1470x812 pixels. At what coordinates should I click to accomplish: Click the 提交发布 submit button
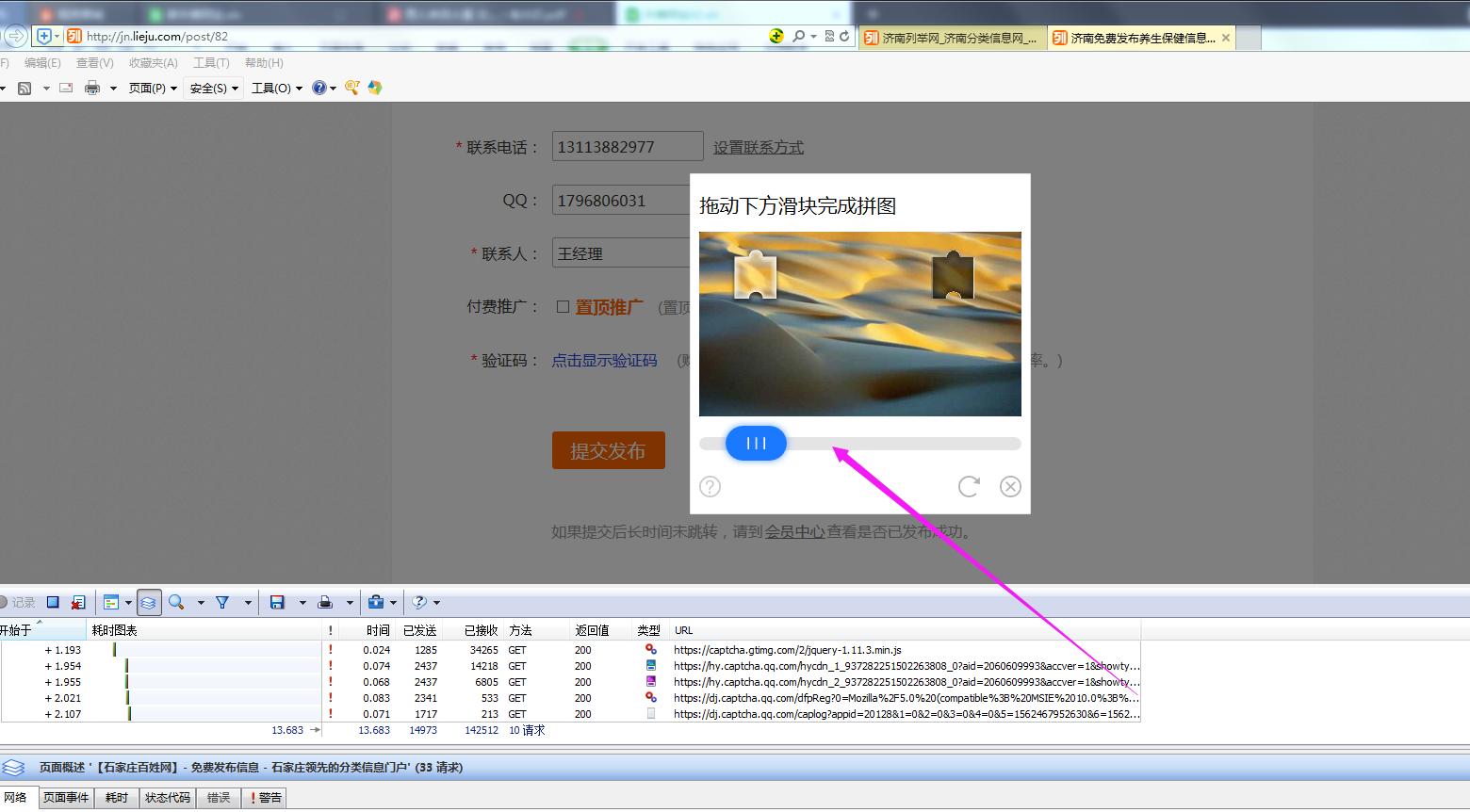(608, 450)
